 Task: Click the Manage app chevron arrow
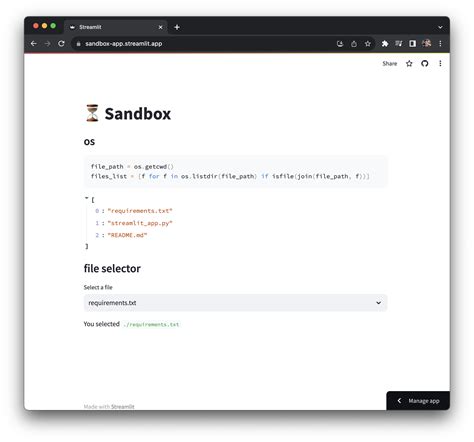399,401
